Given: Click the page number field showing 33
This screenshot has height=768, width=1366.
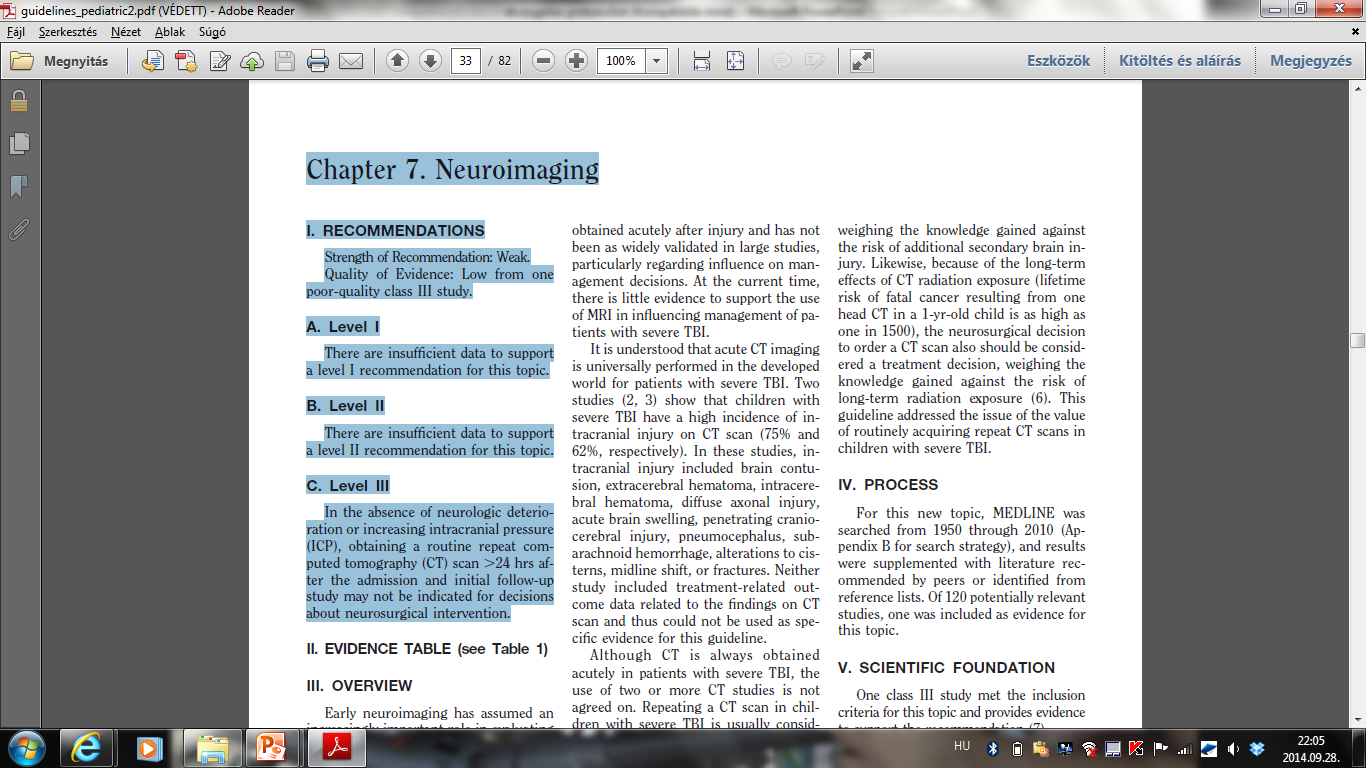Looking at the screenshot, I should (466, 61).
